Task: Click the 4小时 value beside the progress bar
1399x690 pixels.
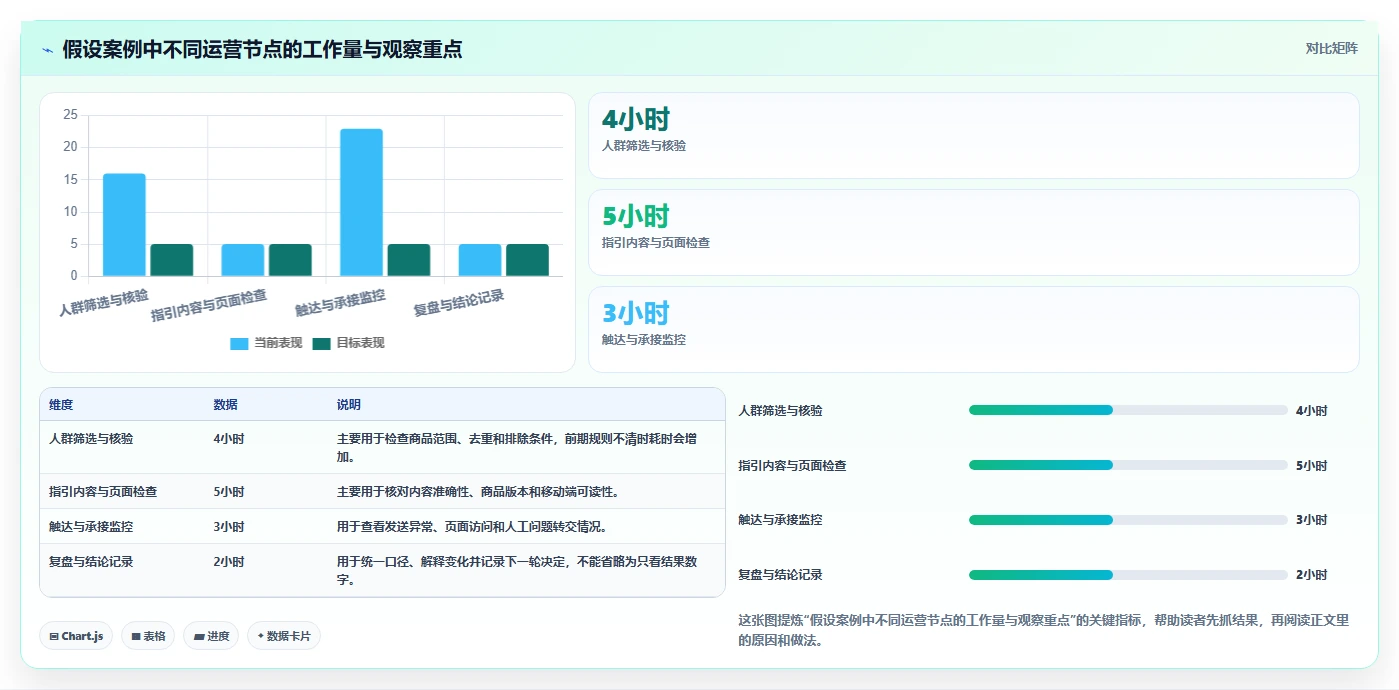Action: coord(1311,411)
